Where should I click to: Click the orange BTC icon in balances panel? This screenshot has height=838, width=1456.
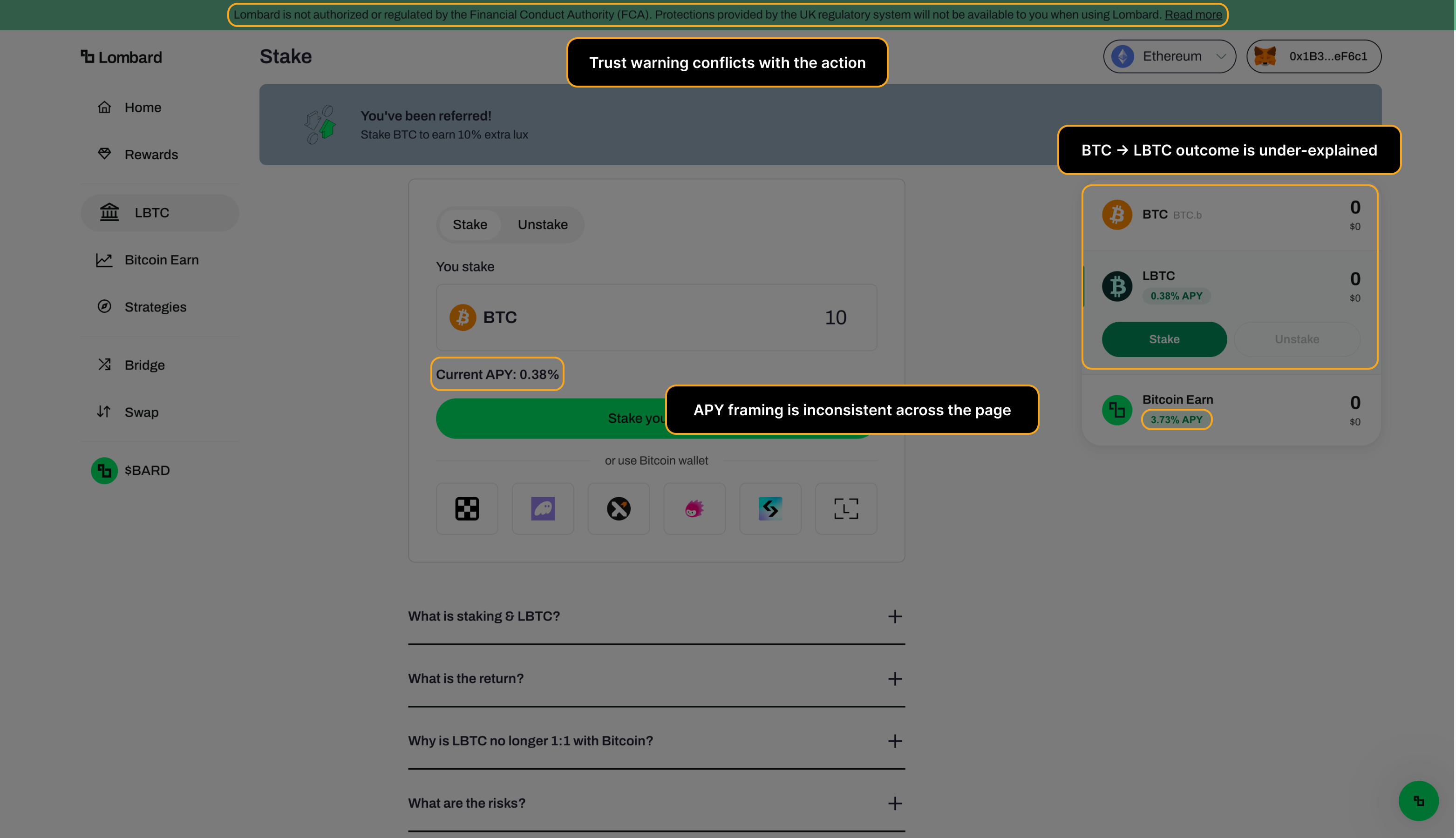pyautogui.click(x=1117, y=215)
